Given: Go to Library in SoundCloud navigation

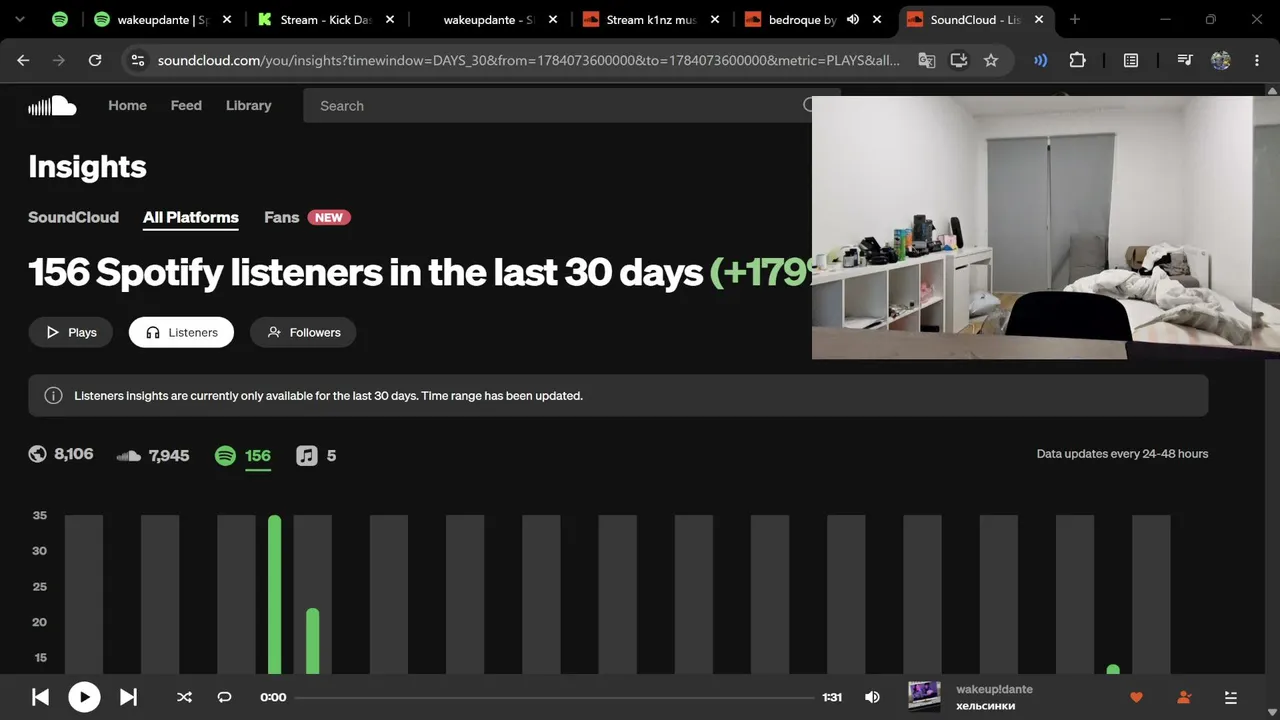Looking at the screenshot, I should pos(248,105).
